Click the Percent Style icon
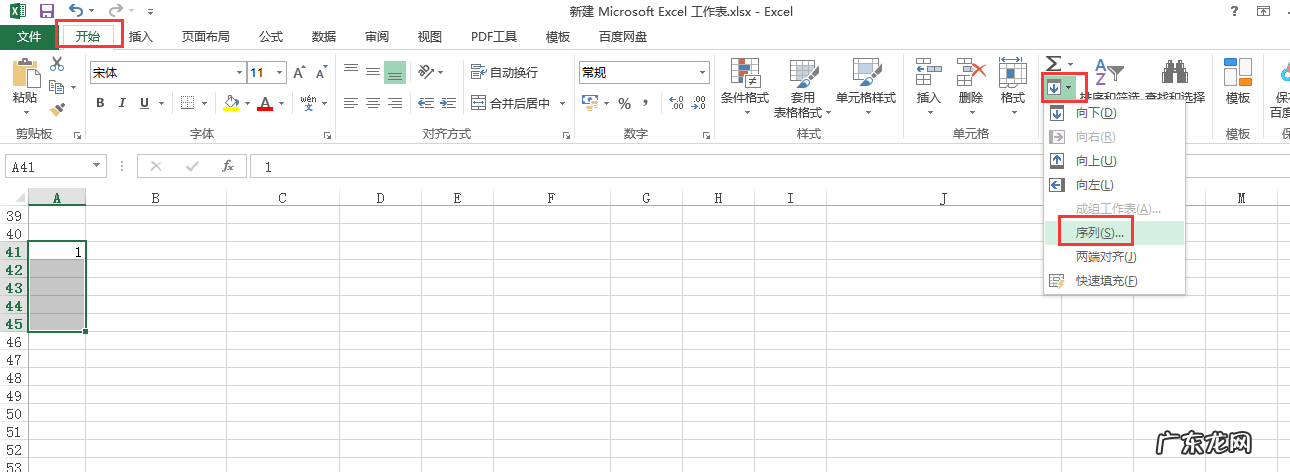Image resolution: width=1290 pixels, height=472 pixels. [x=624, y=103]
